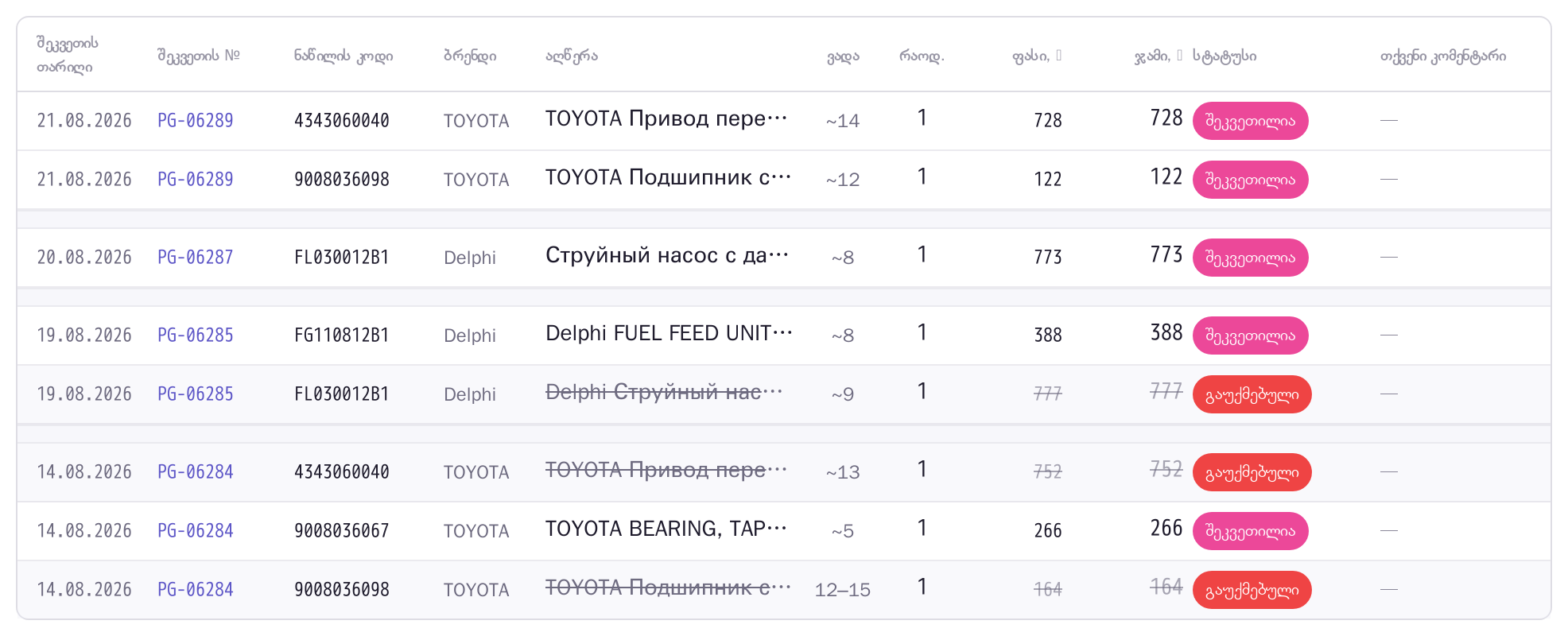Click the struck-through TOYOTA Привод description
Viewport: 1568px width, 636px height.
[666, 470]
